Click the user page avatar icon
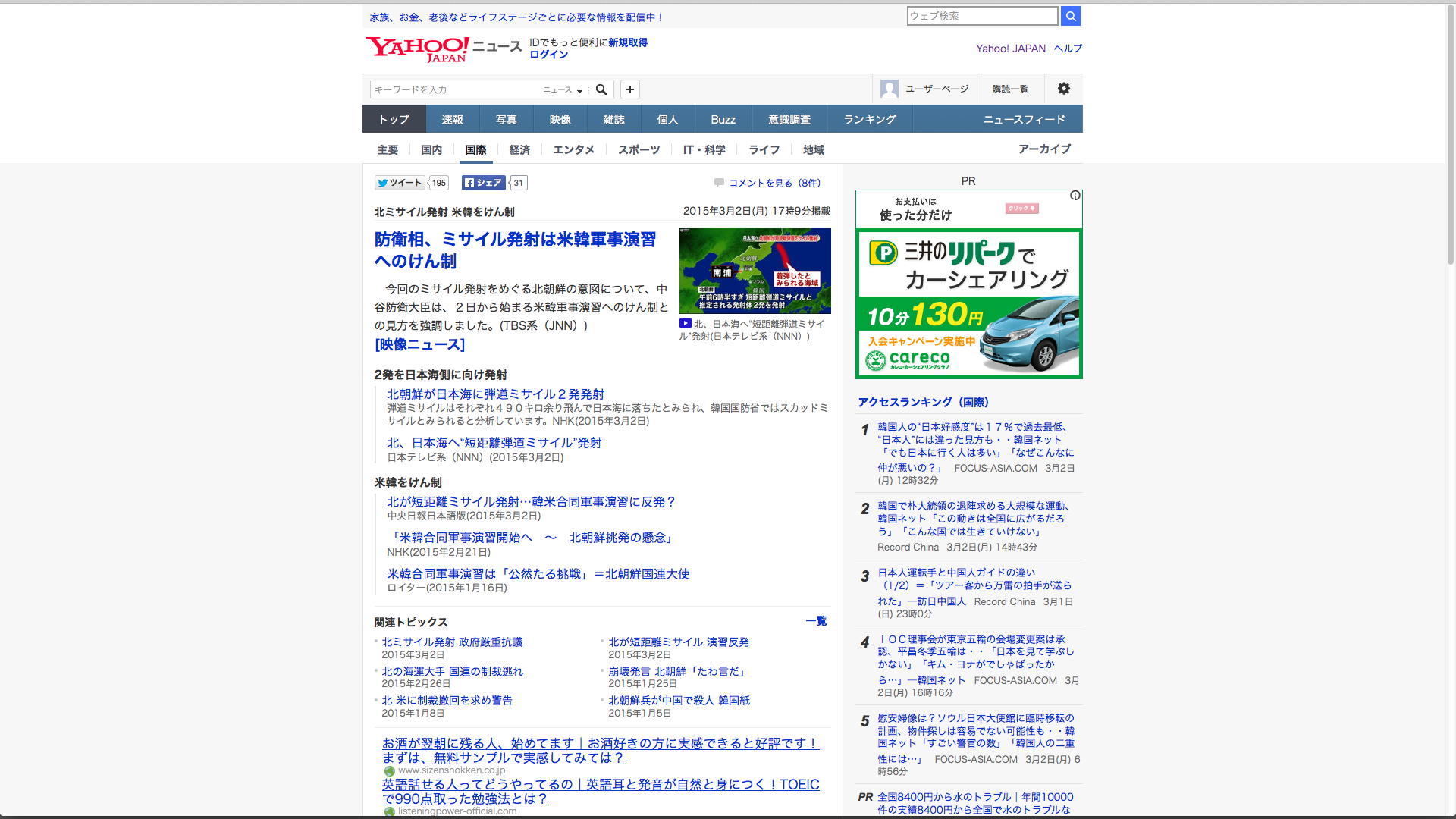 point(889,89)
